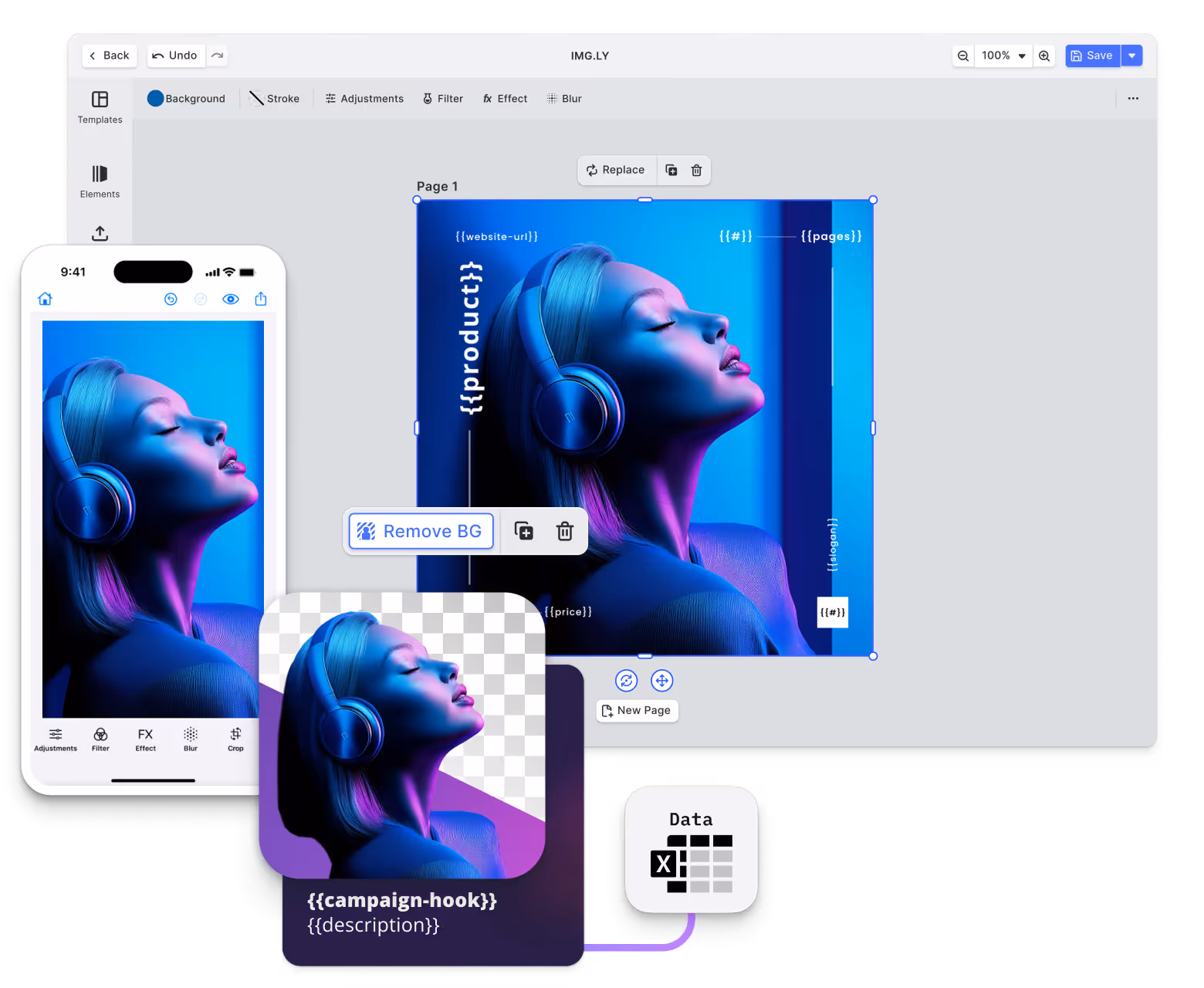Viewport: 1204px width, 988px height.
Task: Zoom out with the minus magnifier
Action: point(963,56)
